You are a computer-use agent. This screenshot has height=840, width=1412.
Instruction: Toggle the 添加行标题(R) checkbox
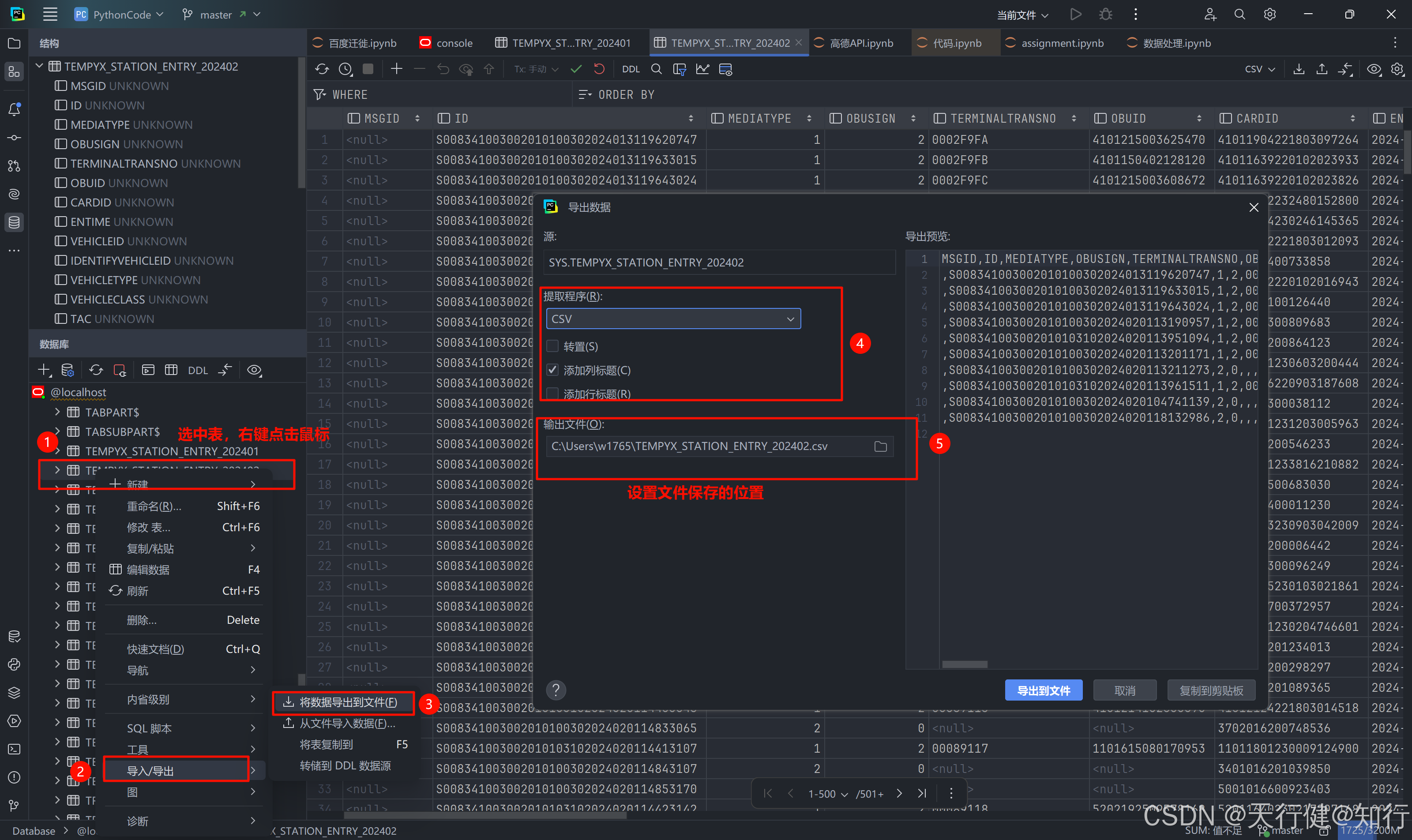552,394
